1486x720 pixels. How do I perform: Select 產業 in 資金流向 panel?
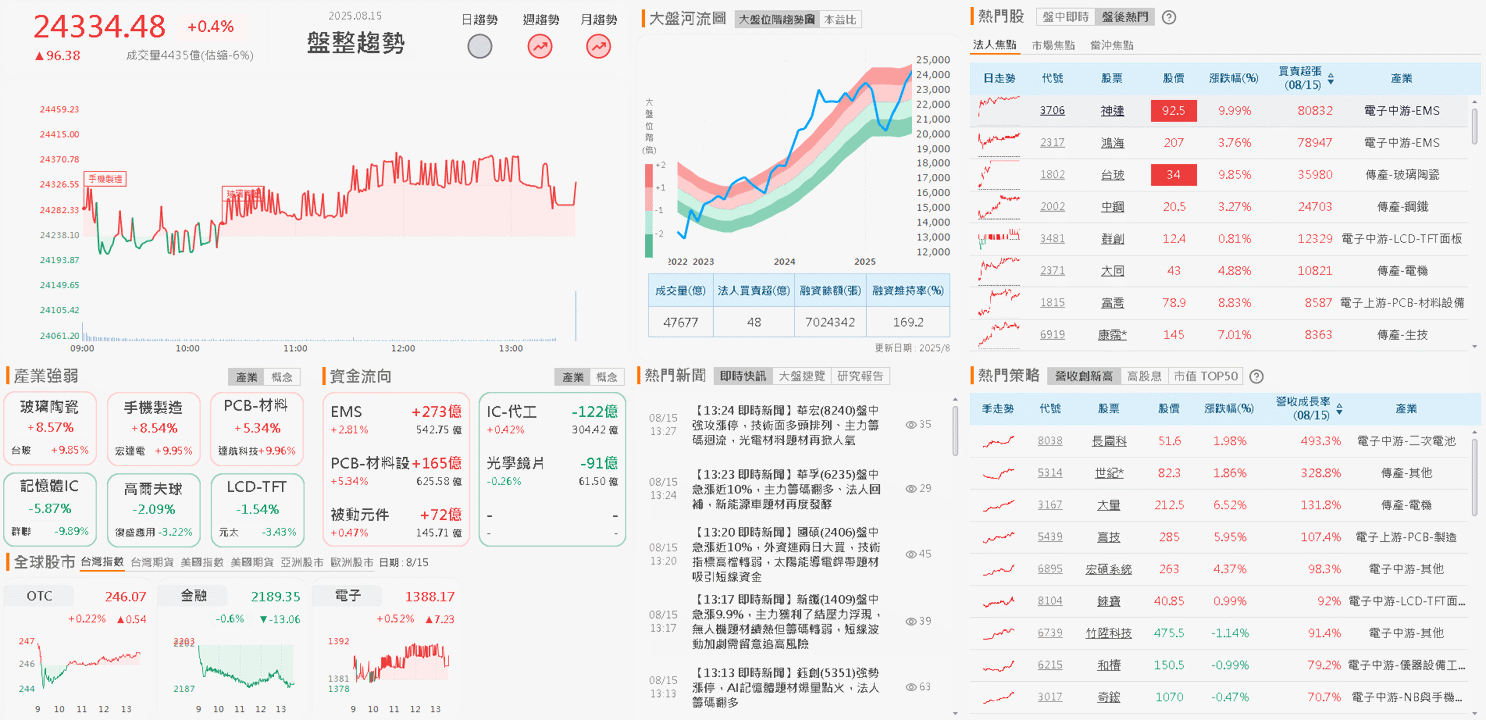click(x=572, y=377)
